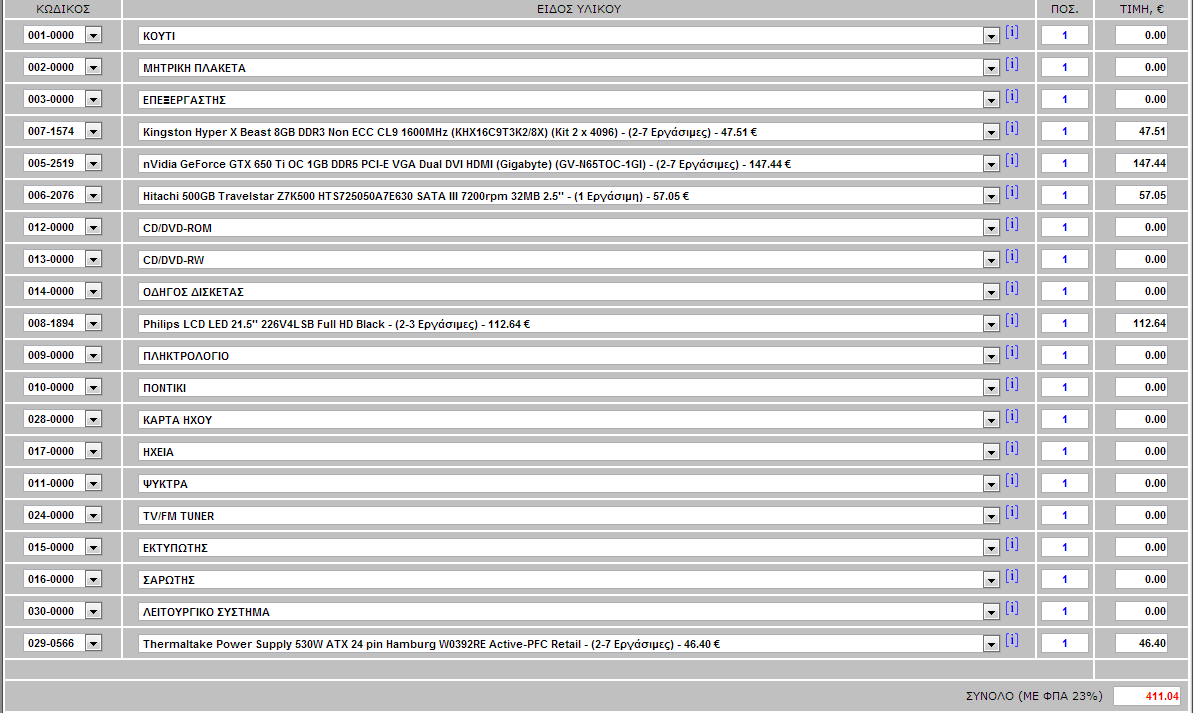
Task: Select the TV/FM TUNER item text
Action: (179, 516)
